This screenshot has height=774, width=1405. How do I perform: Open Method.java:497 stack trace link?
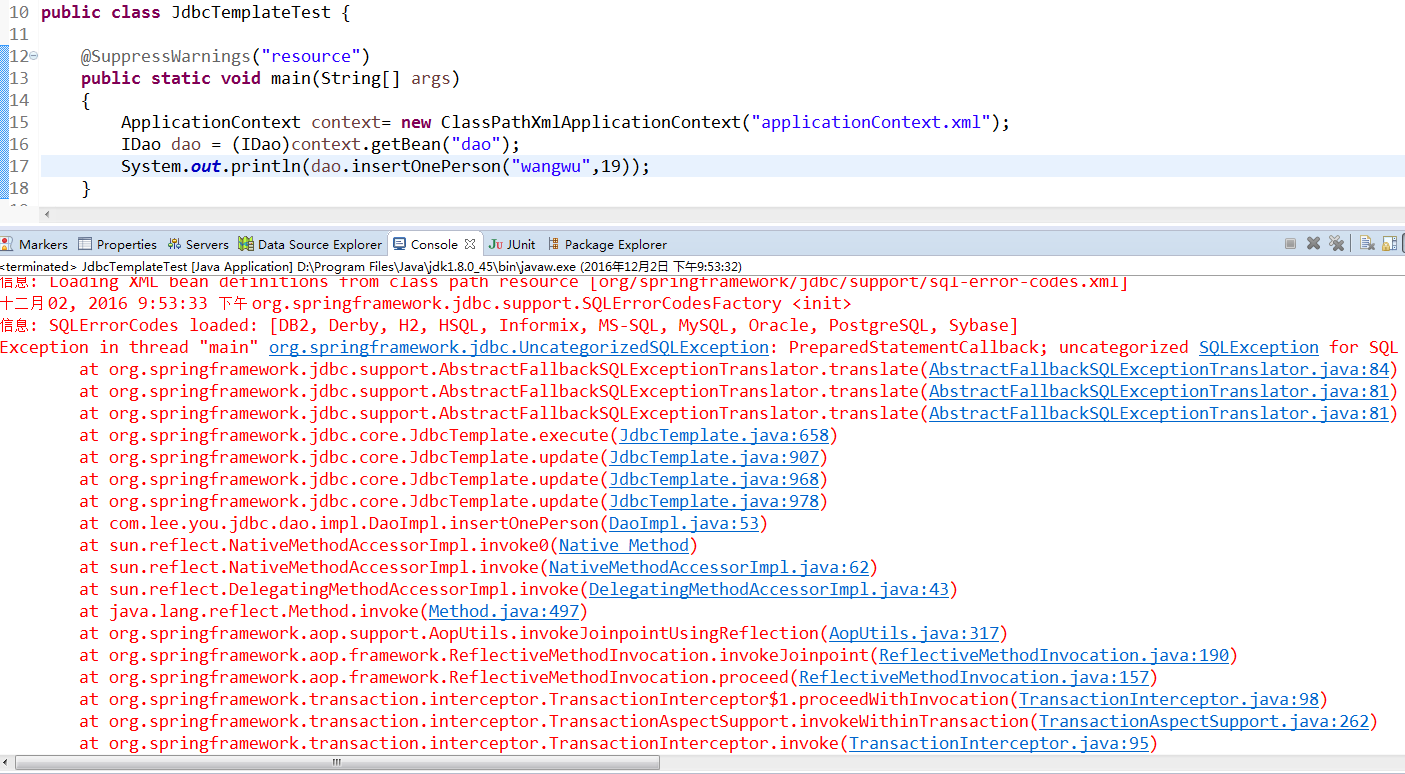(x=504, y=611)
